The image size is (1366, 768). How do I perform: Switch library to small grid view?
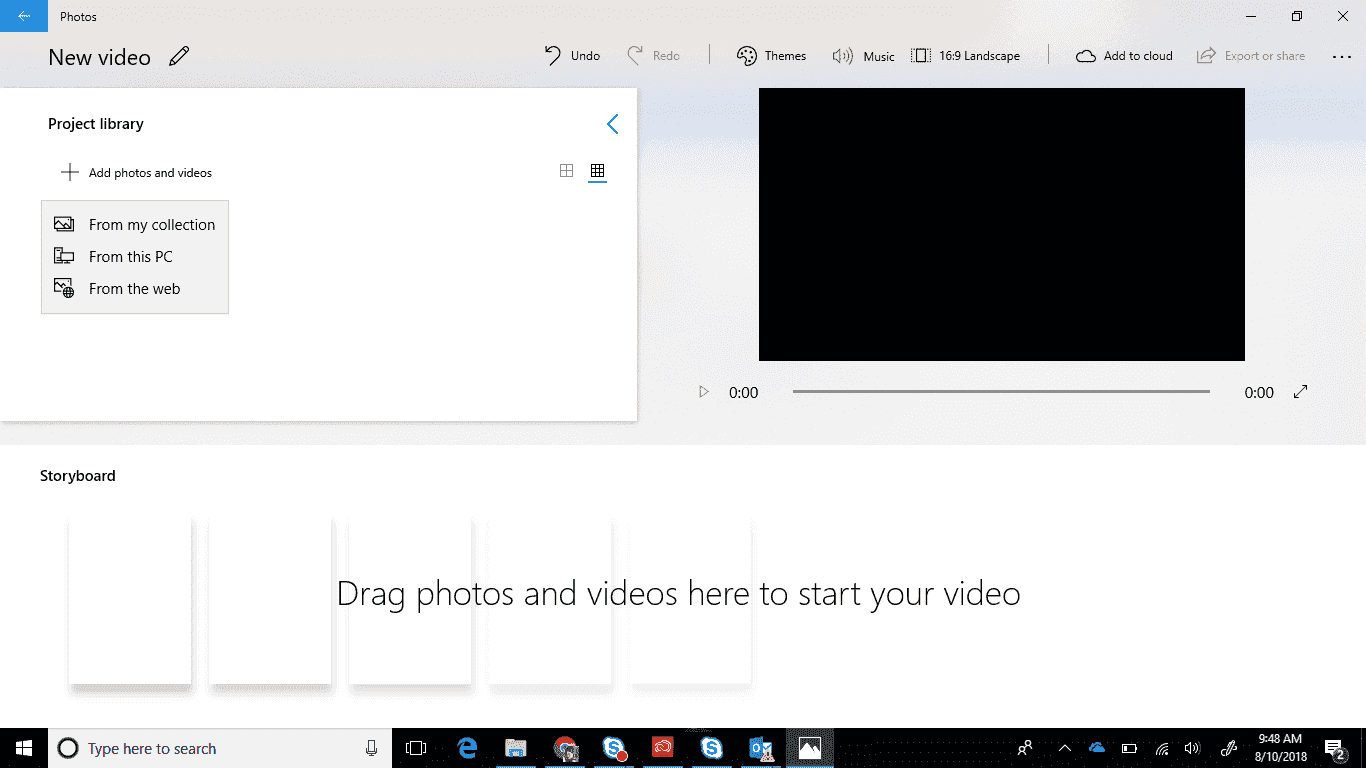click(597, 171)
